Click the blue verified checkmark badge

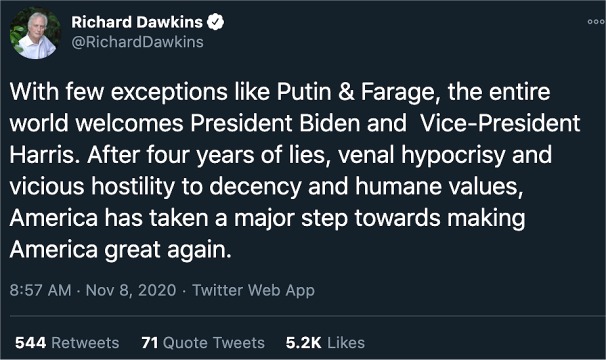pyautogui.click(x=215, y=22)
